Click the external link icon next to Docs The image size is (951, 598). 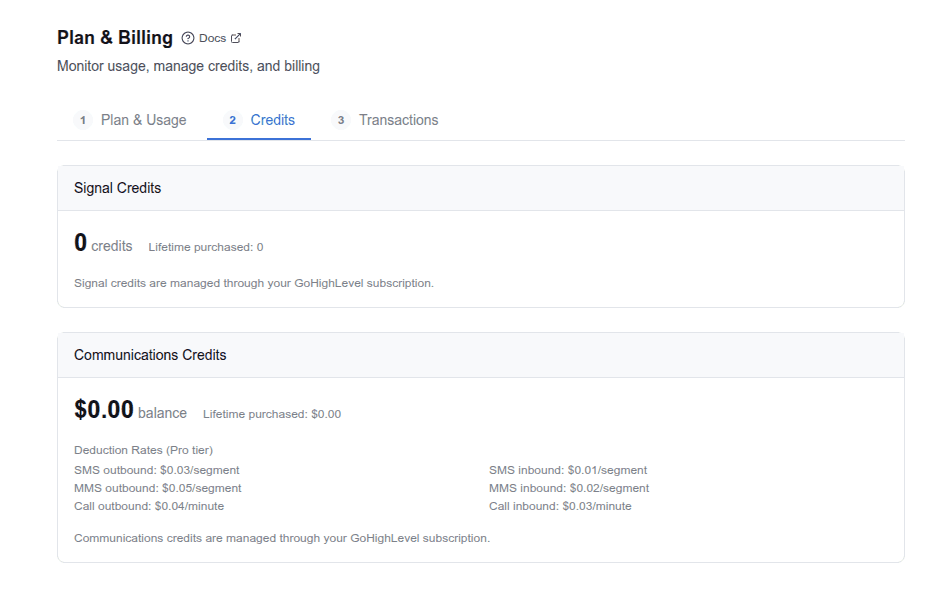(236, 37)
